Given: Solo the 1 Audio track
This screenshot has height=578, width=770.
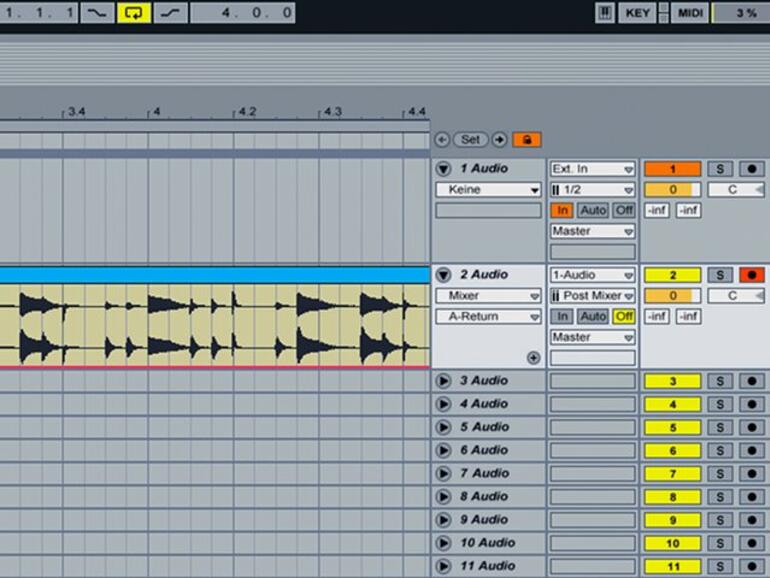Looking at the screenshot, I should pyautogui.click(x=719, y=168).
